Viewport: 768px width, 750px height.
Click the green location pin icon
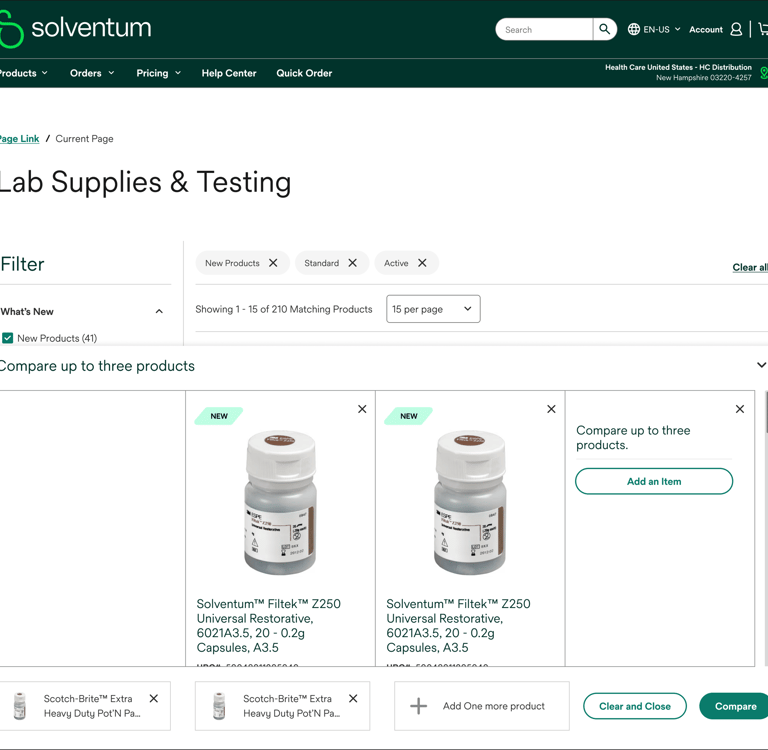click(764, 73)
